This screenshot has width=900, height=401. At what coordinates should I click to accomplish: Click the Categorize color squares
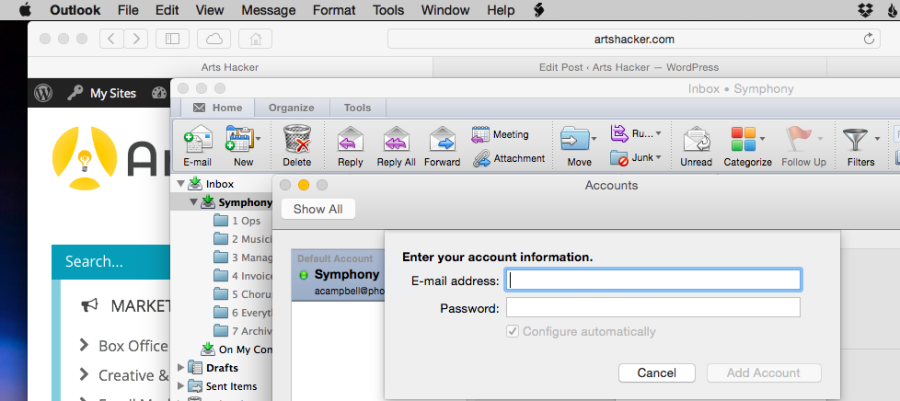pos(743,139)
